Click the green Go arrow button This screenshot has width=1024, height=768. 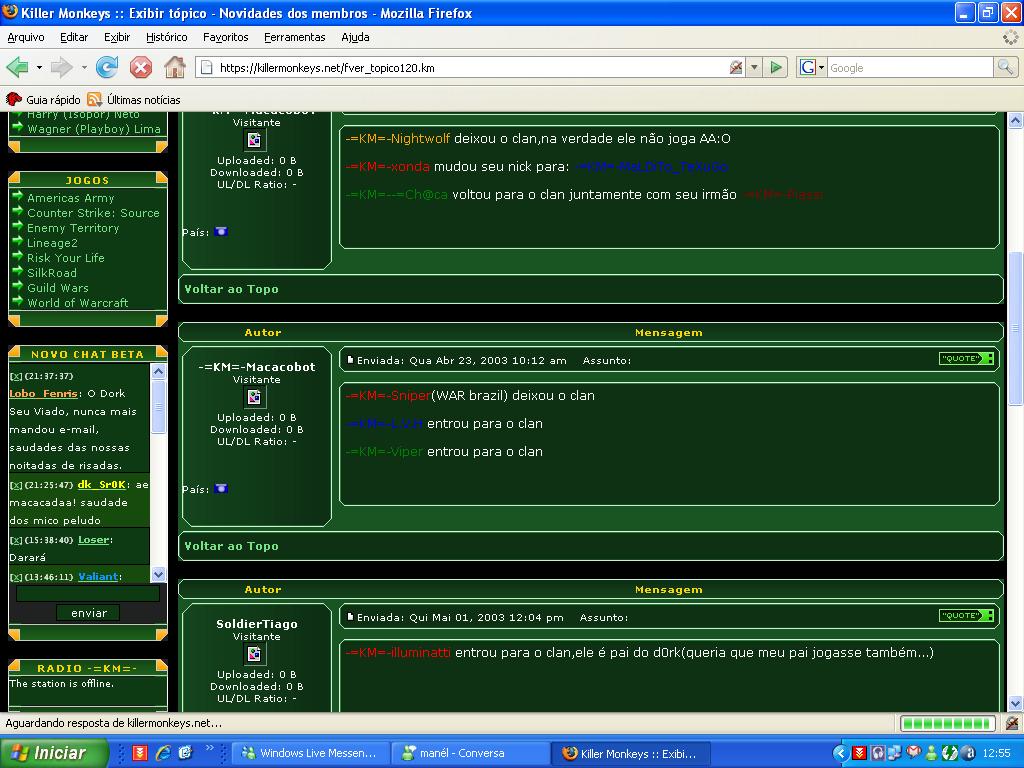[x=776, y=67]
